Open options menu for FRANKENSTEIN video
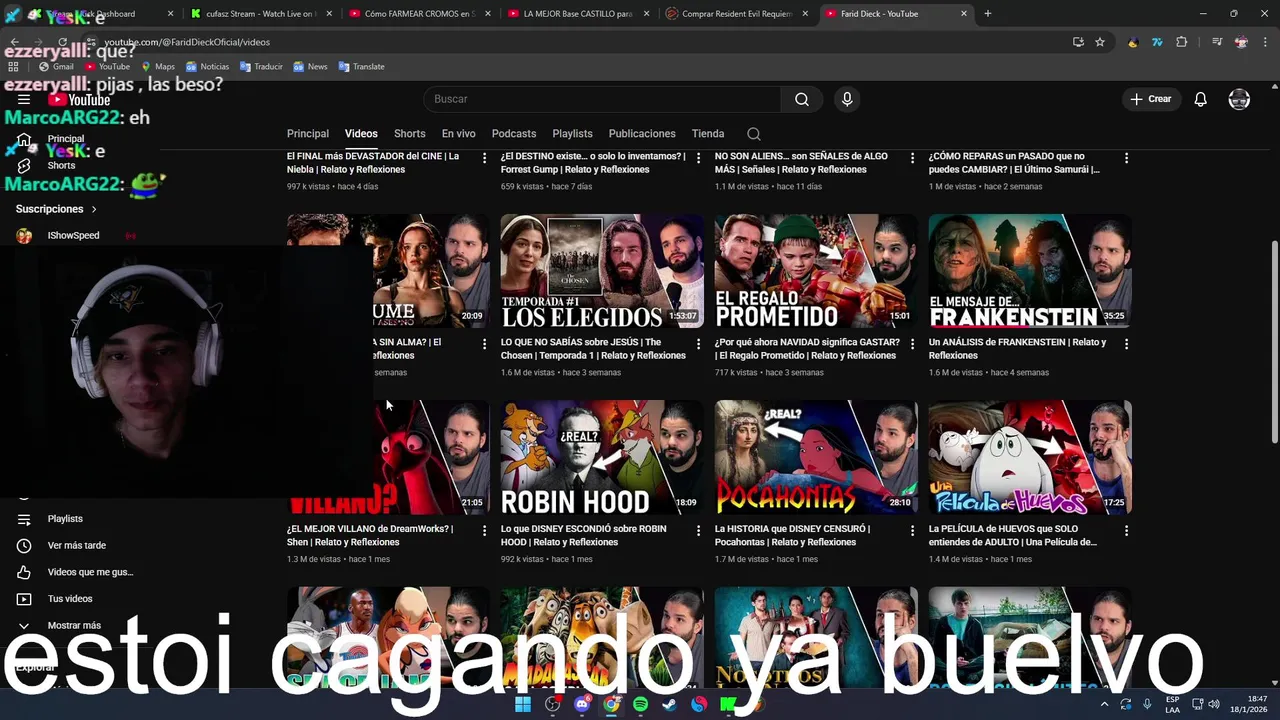Viewport: 1280px width, 720px height. tap(1126, 344)
